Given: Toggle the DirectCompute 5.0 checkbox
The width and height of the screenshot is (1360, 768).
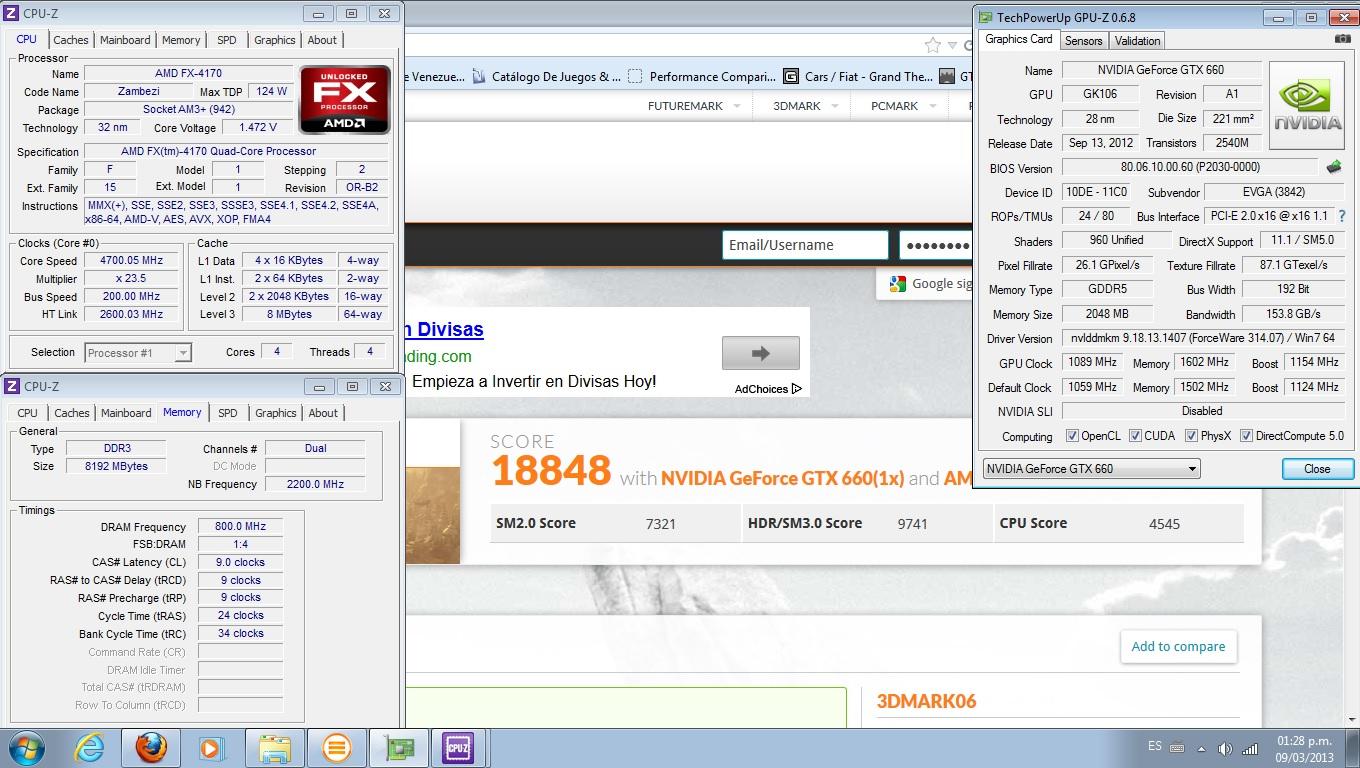Looking at the screenshot, I should [x=1246, y=435].
